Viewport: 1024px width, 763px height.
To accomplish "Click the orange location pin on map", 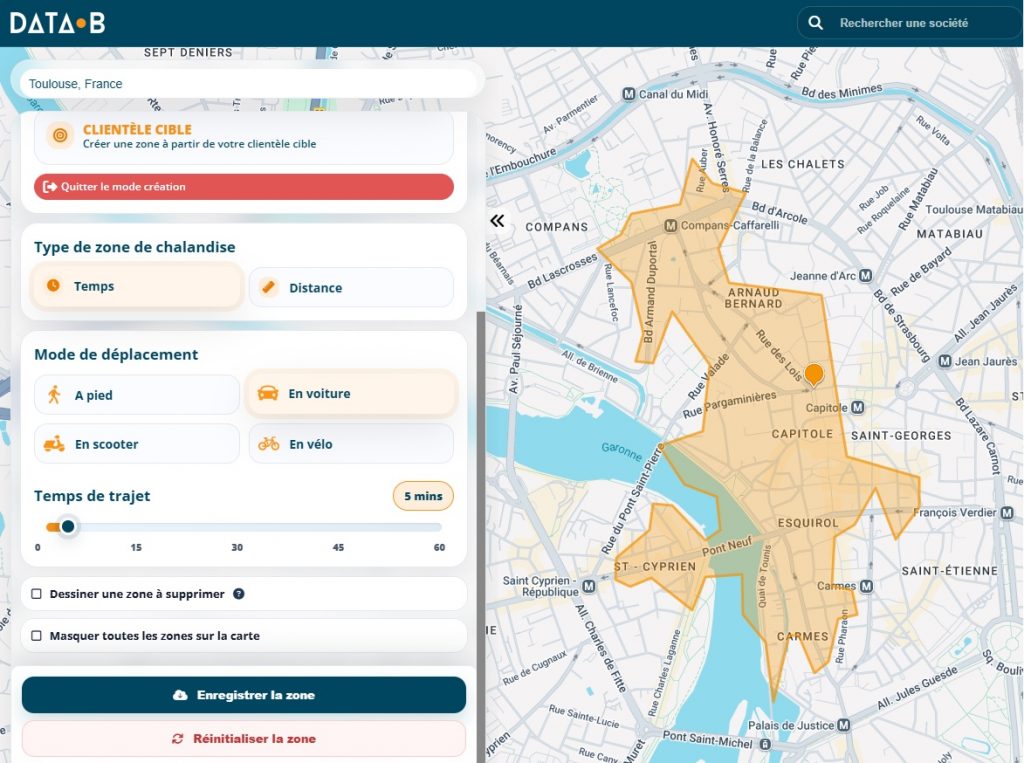I will (x=814, y=375).
